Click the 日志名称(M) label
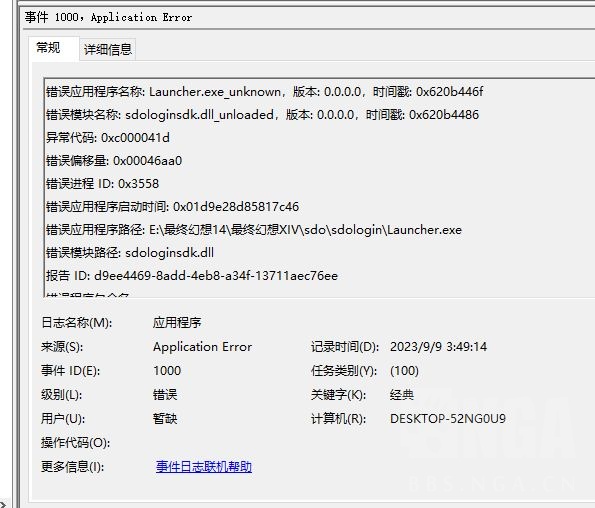The width and height of the screenshot is (595, 508). tap(76, 322)
